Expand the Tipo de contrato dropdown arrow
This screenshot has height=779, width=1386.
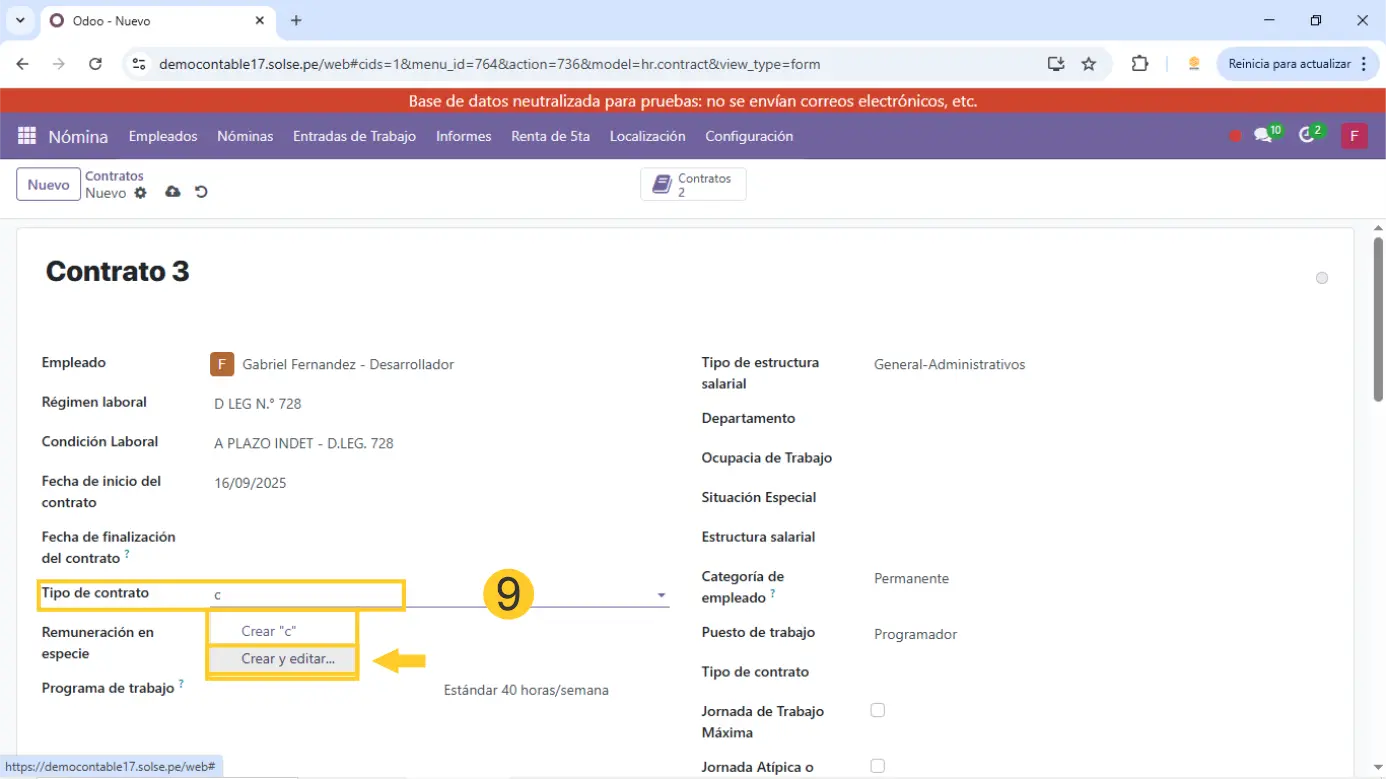click(x=661, y=595)
